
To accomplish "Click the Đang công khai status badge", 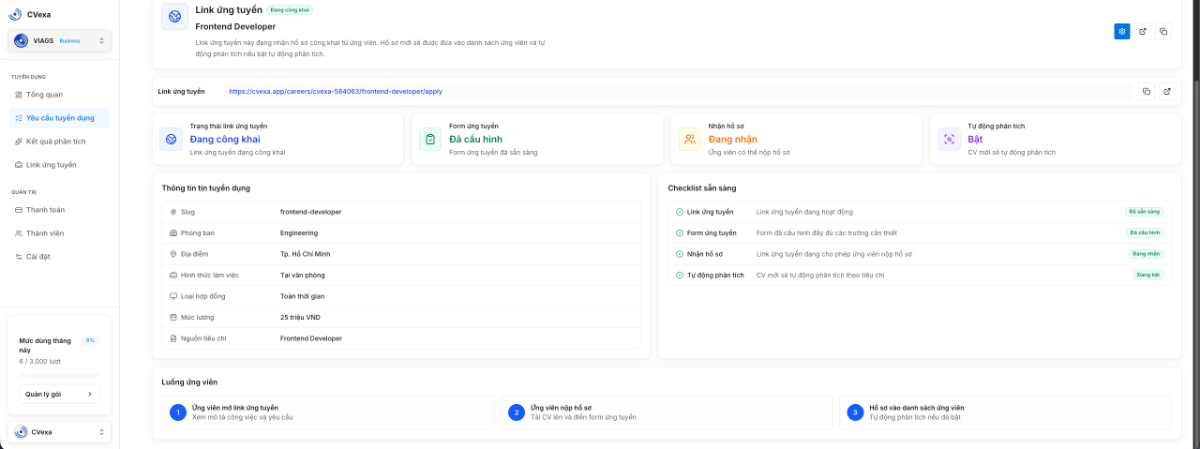I will [291, 10].
